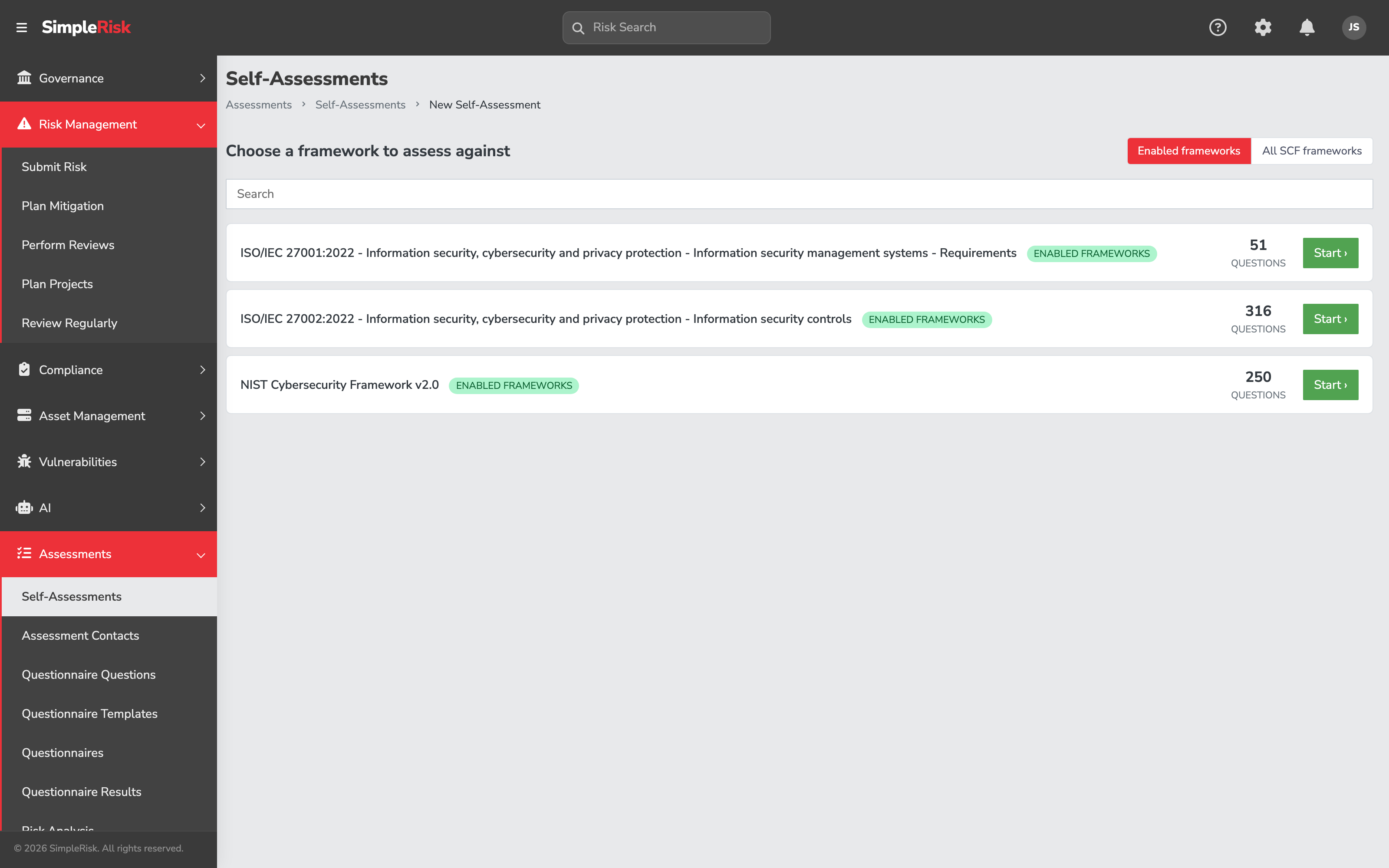Go to Assessments breadcrumb link

point(259,105)
